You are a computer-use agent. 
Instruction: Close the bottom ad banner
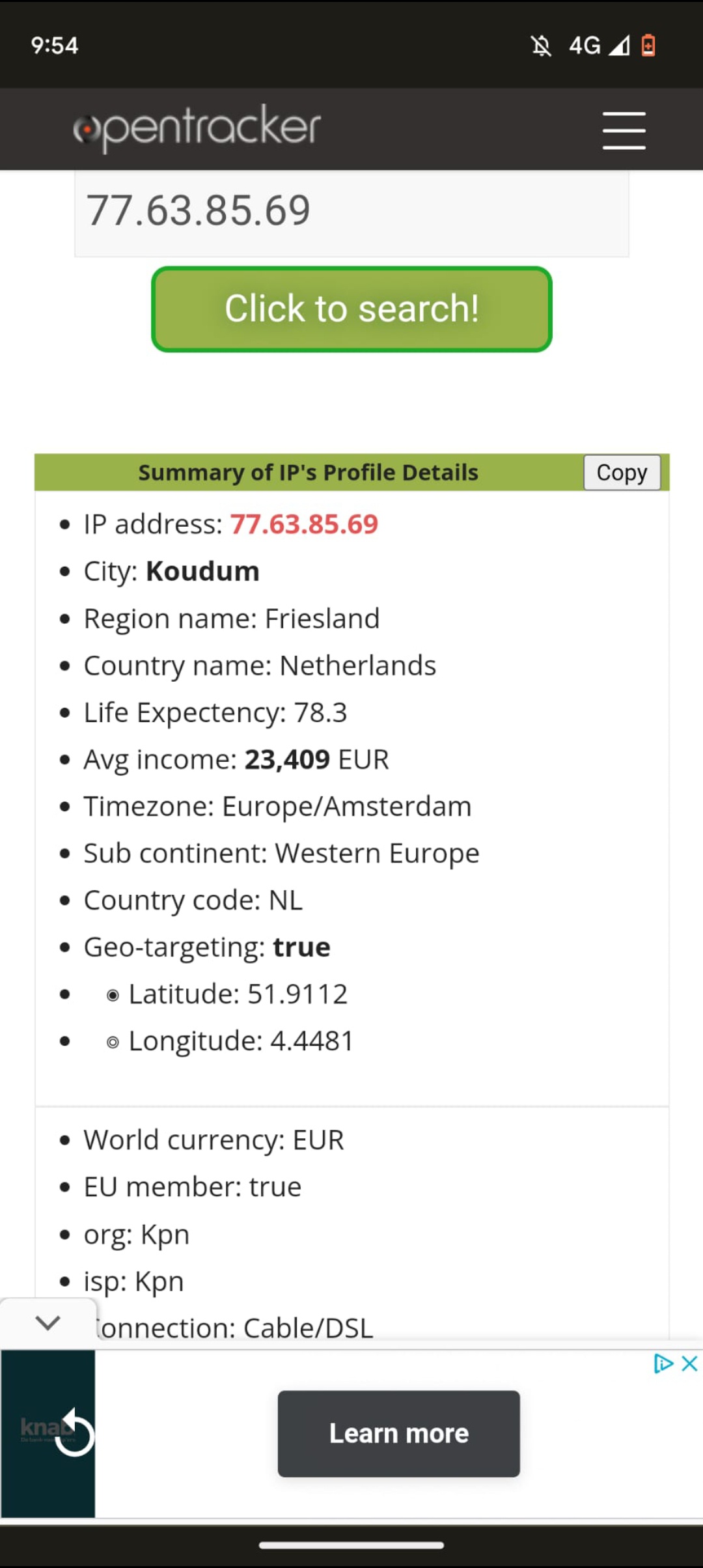pyautogui.click(x=689, y=1364)
